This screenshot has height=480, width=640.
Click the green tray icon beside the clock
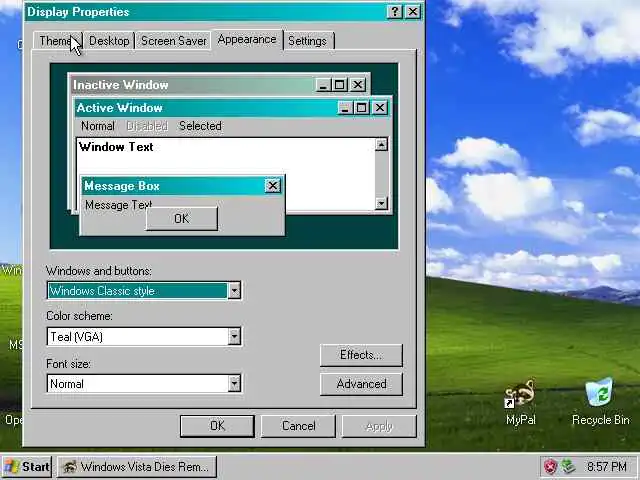pos(569,467)
